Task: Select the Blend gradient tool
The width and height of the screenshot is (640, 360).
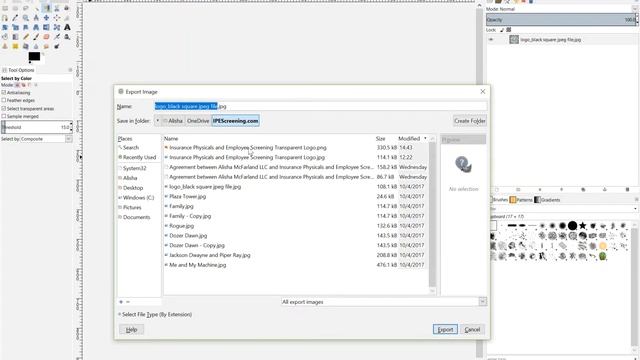Action: pos(15,37)
